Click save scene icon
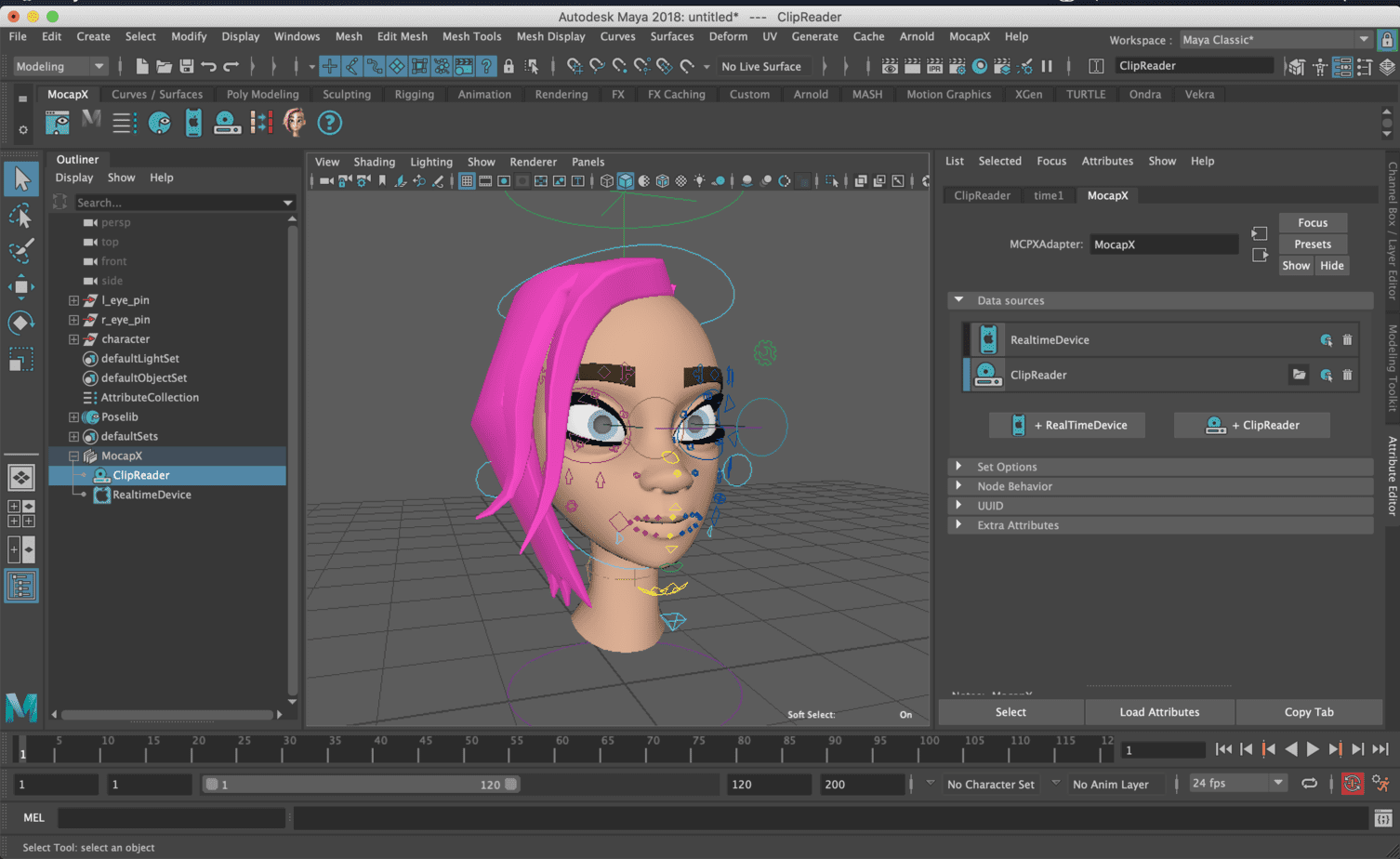1400x859 pixels. coord(186,66)
